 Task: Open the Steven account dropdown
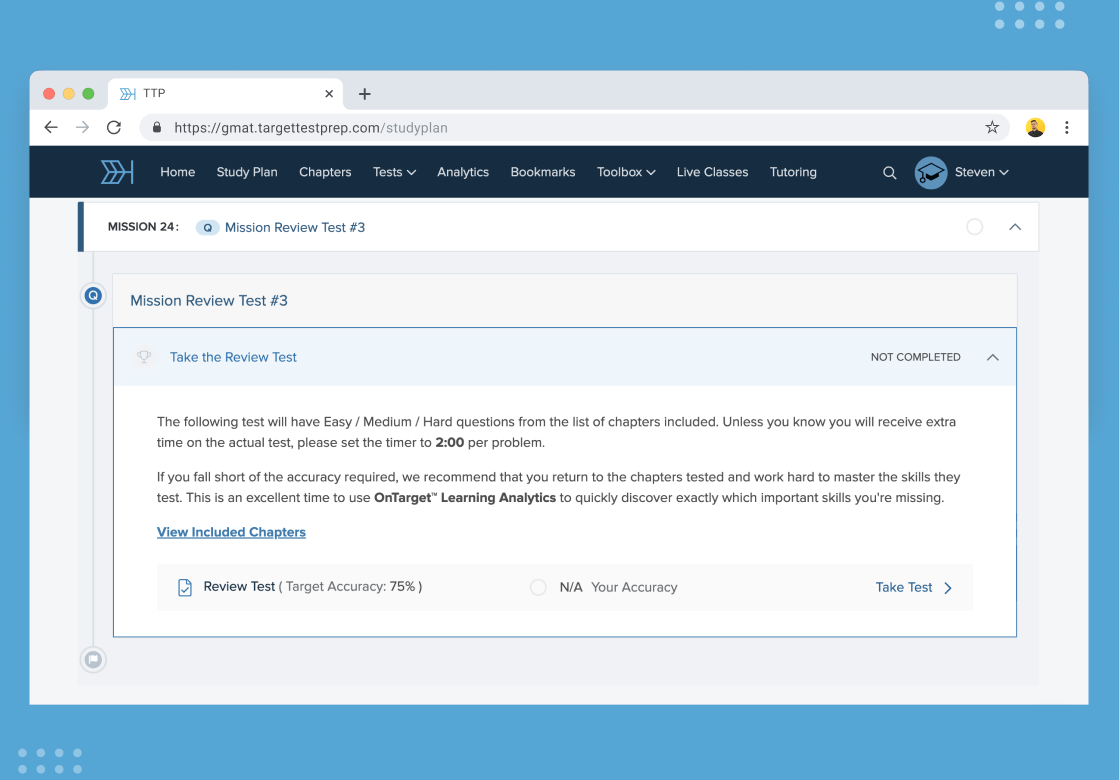coord(981,172)
